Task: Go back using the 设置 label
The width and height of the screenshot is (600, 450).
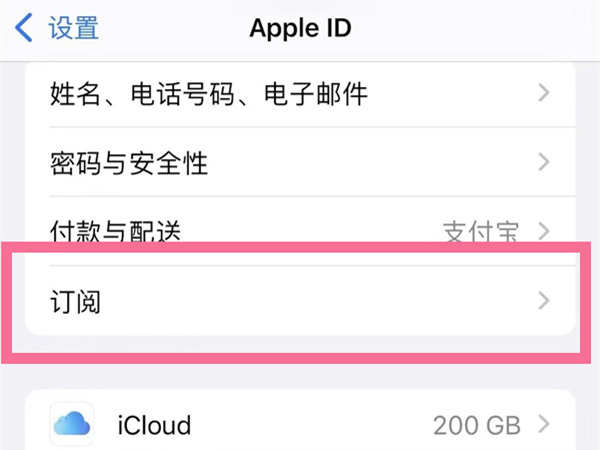Action: click(75, 28)
